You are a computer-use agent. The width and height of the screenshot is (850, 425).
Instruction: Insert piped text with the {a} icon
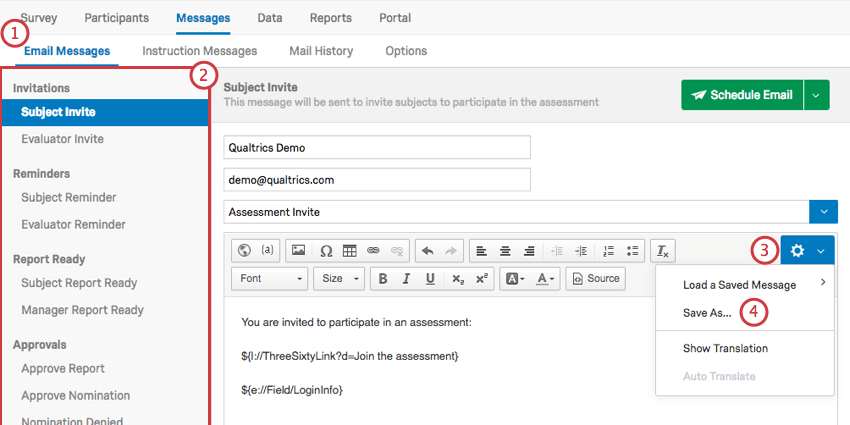pos(267,250)
